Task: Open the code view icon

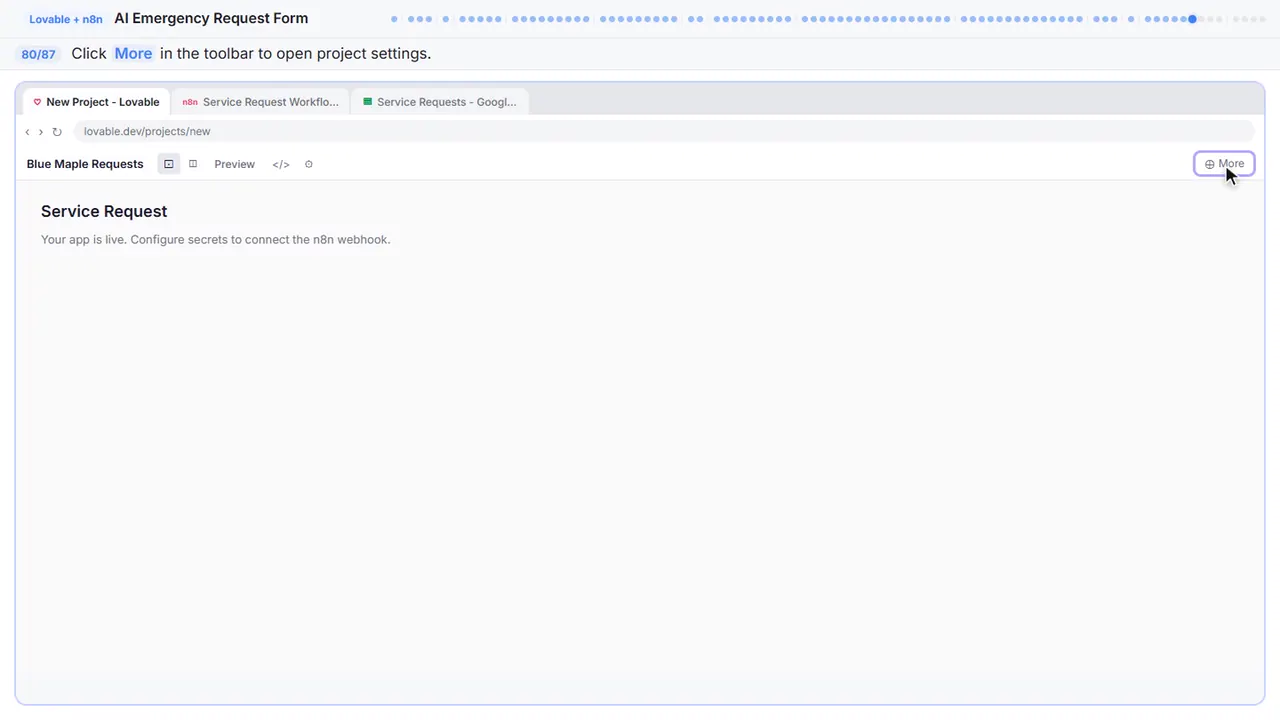Action: point(281,164)
